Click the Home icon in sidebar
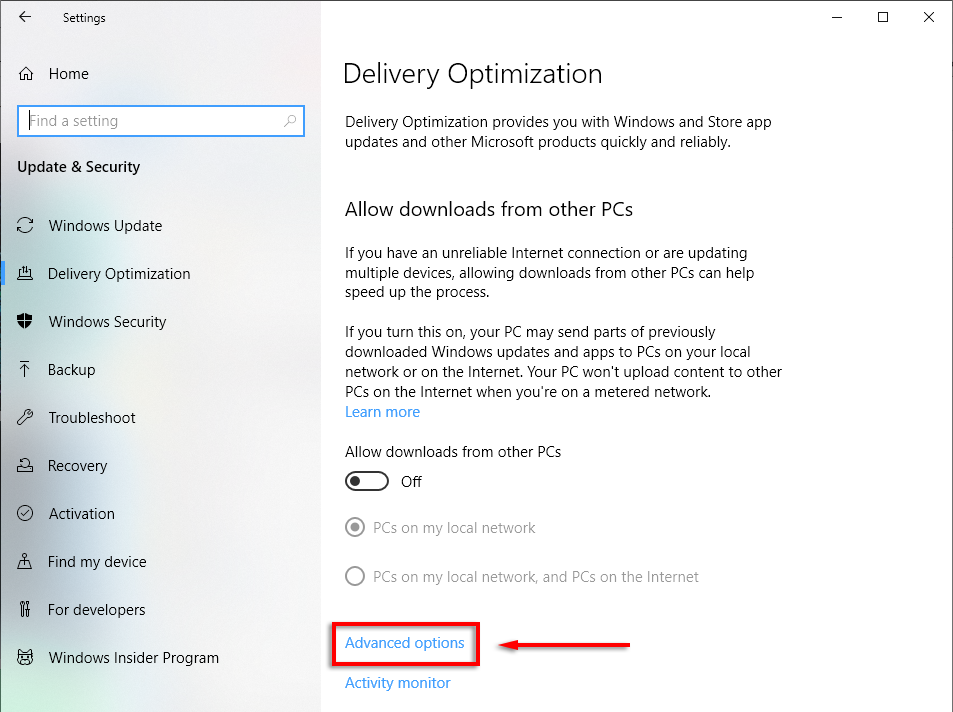 point(27,74)
